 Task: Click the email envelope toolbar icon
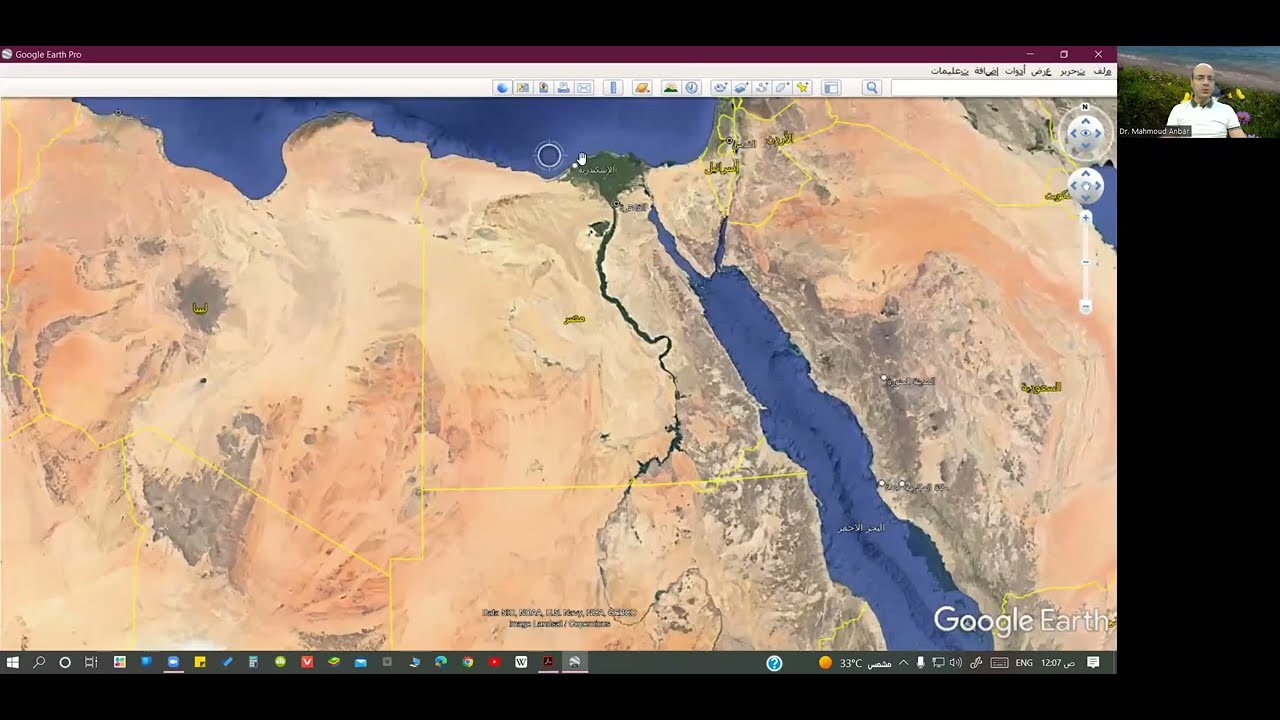point(584,88)
